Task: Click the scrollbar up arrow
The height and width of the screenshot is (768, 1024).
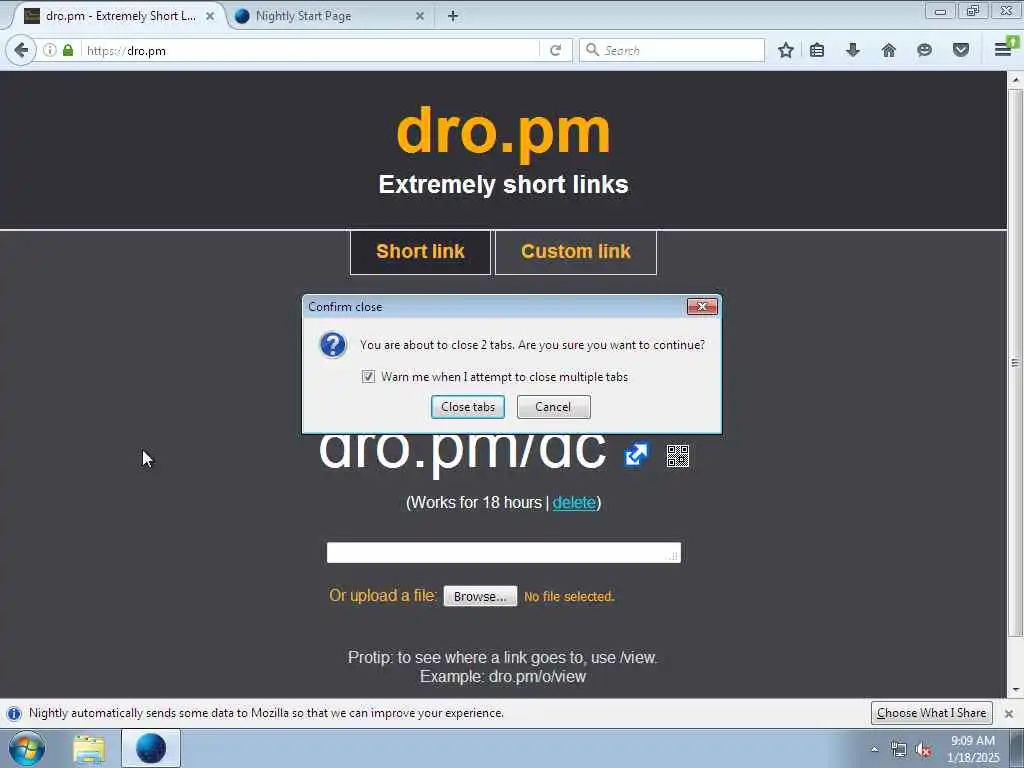Action: pos(1015,80)
